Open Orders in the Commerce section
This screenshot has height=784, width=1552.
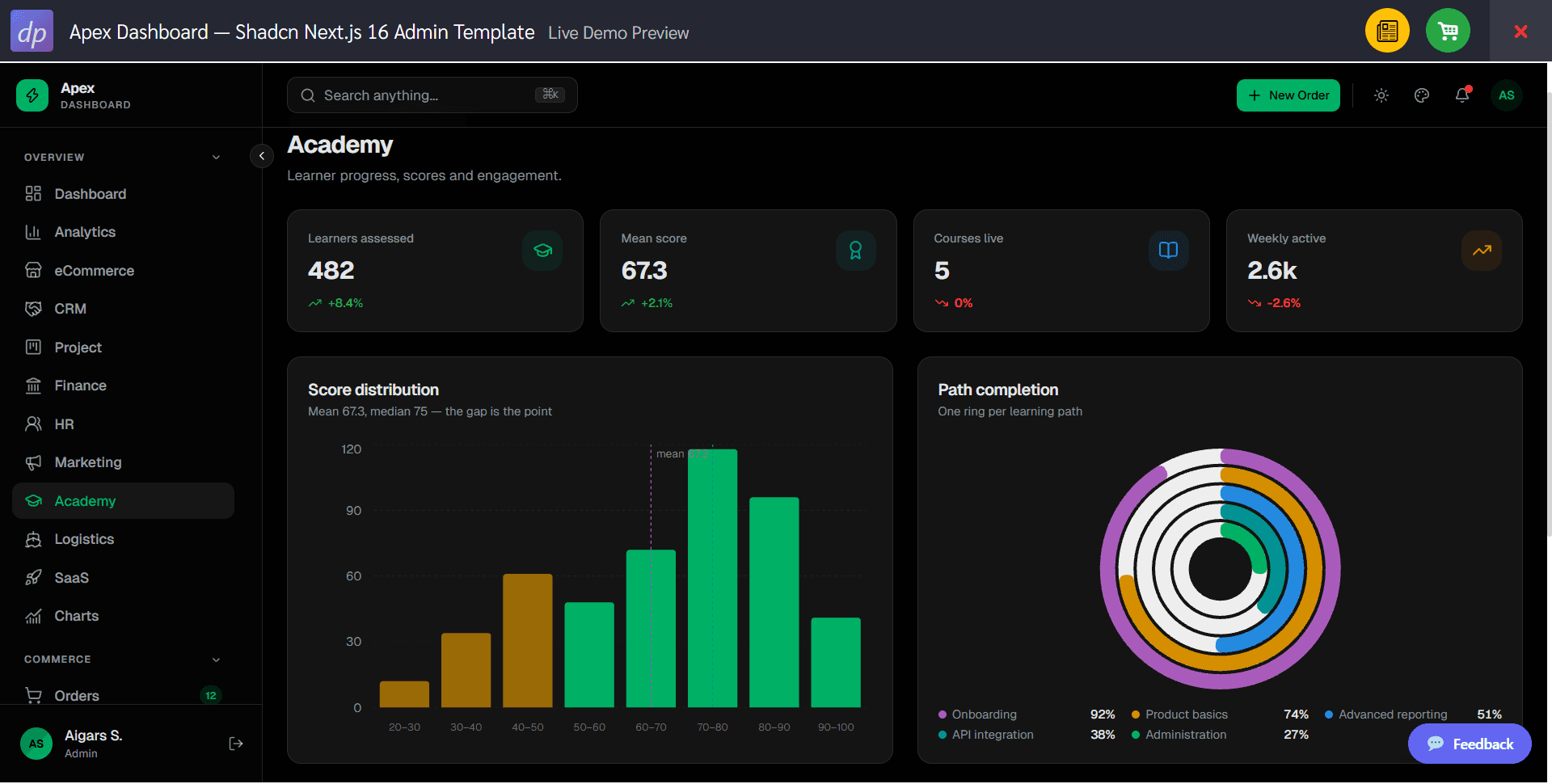123,695
